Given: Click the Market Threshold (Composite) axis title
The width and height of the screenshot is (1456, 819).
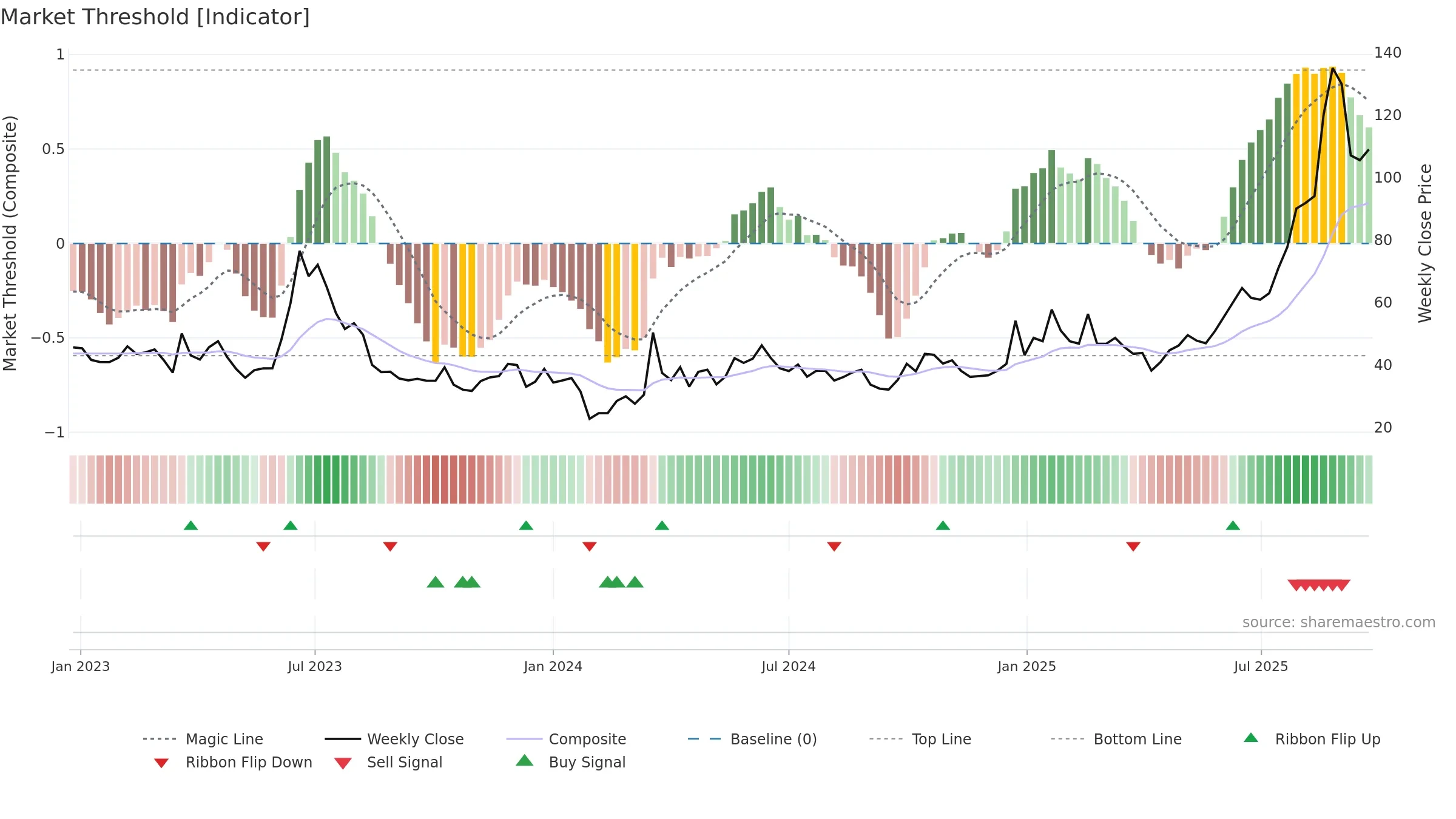Looking at the screenshot, I should pyautogui.click(x=10, y=243).
